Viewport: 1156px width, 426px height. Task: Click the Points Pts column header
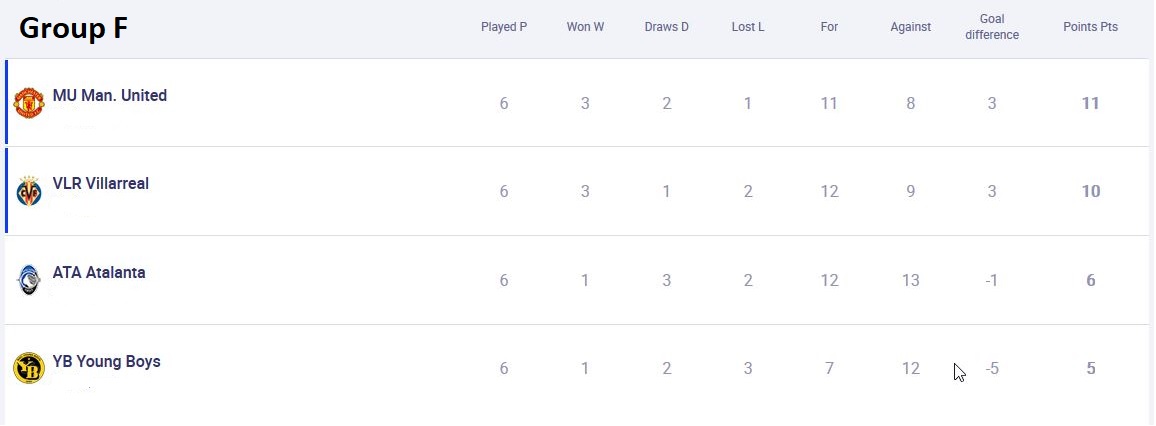click(x=1090, y=27)
